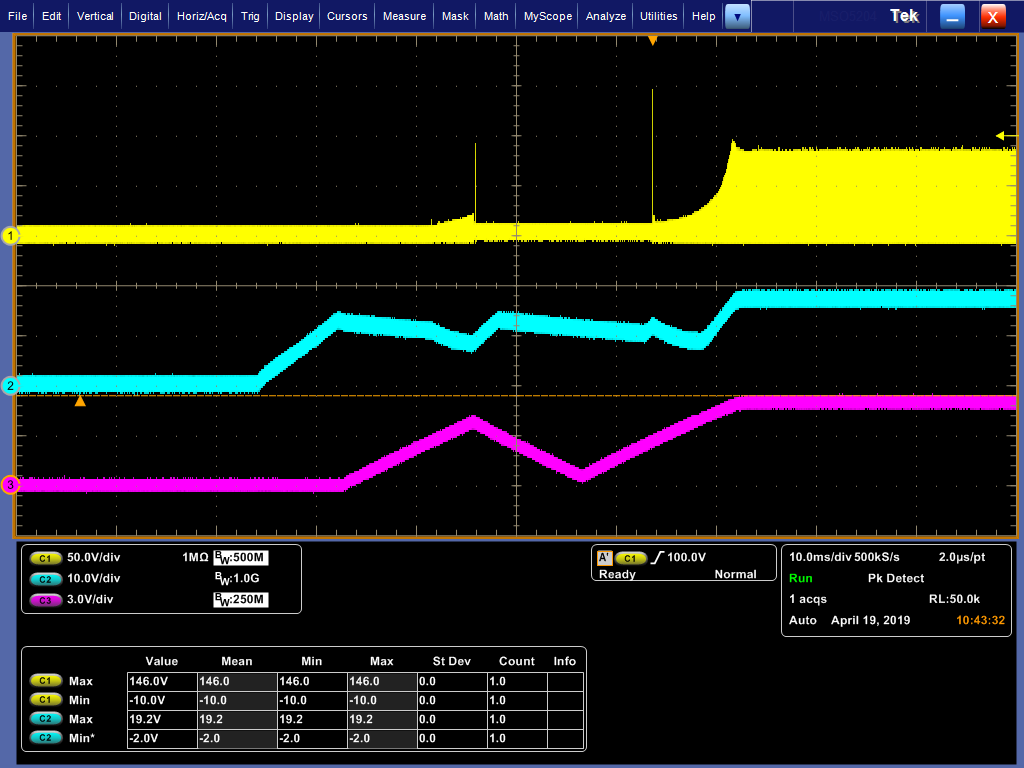This screenshot has height=768, width=1024.
Task: Open the Measure menu
Action: (x=404, y=16)
